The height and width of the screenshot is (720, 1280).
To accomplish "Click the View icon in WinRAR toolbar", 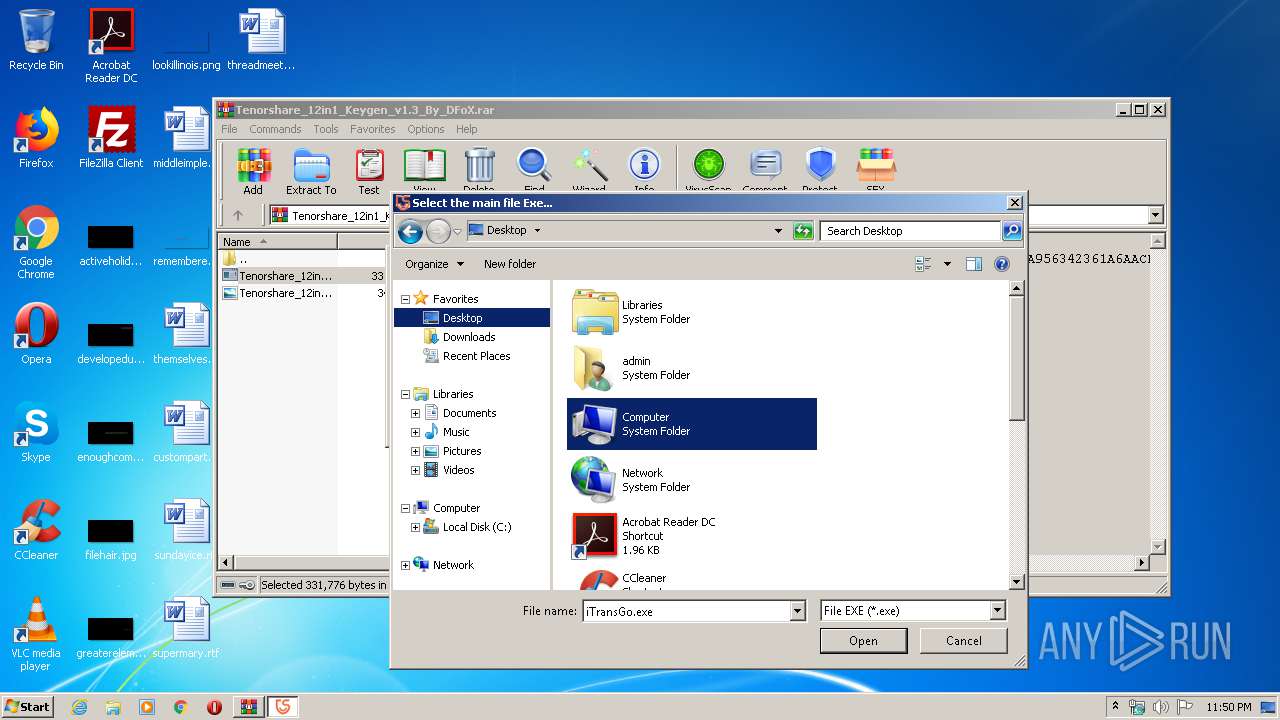I will pyautogui.click(x=424, y=171).
